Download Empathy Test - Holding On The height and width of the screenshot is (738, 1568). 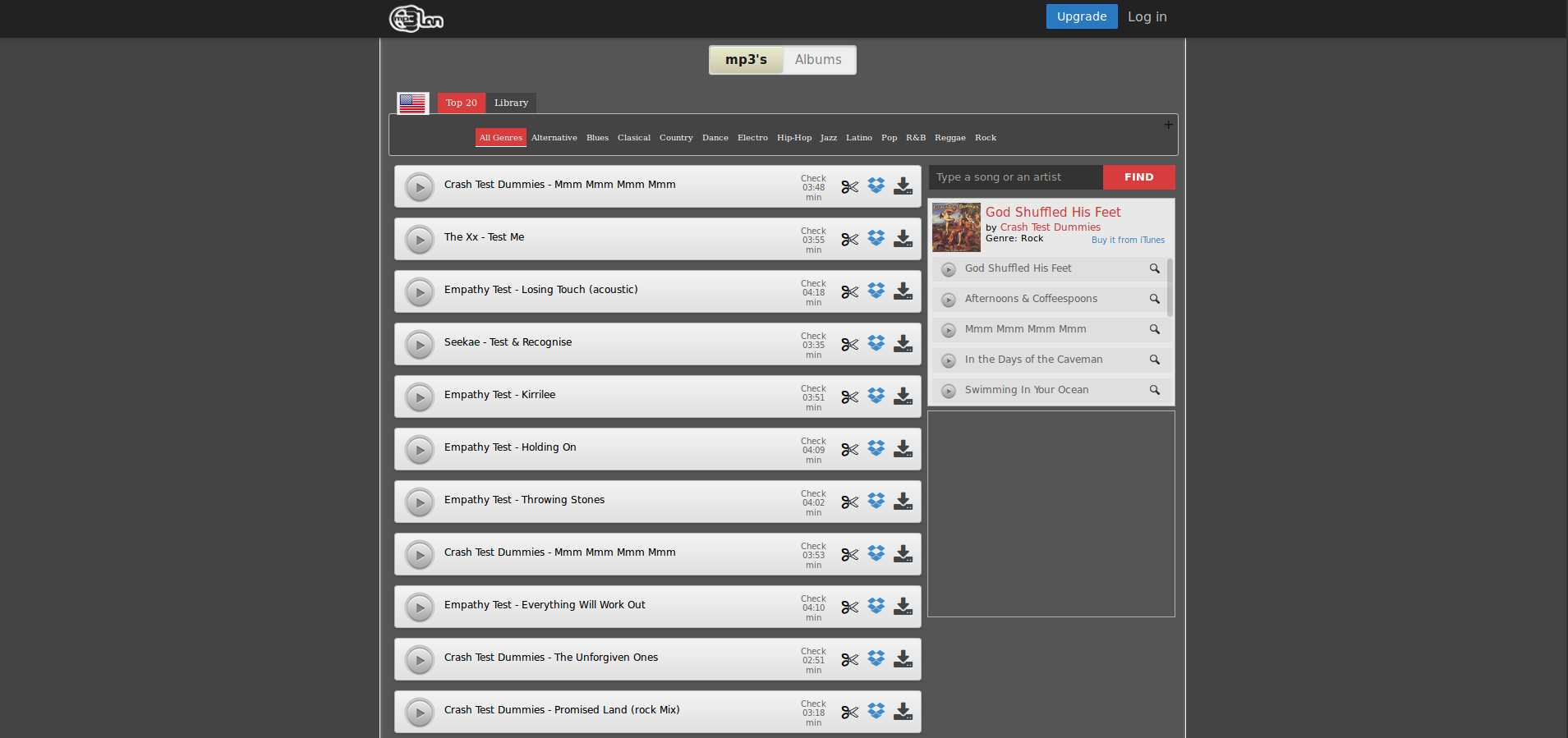(903, 449)
